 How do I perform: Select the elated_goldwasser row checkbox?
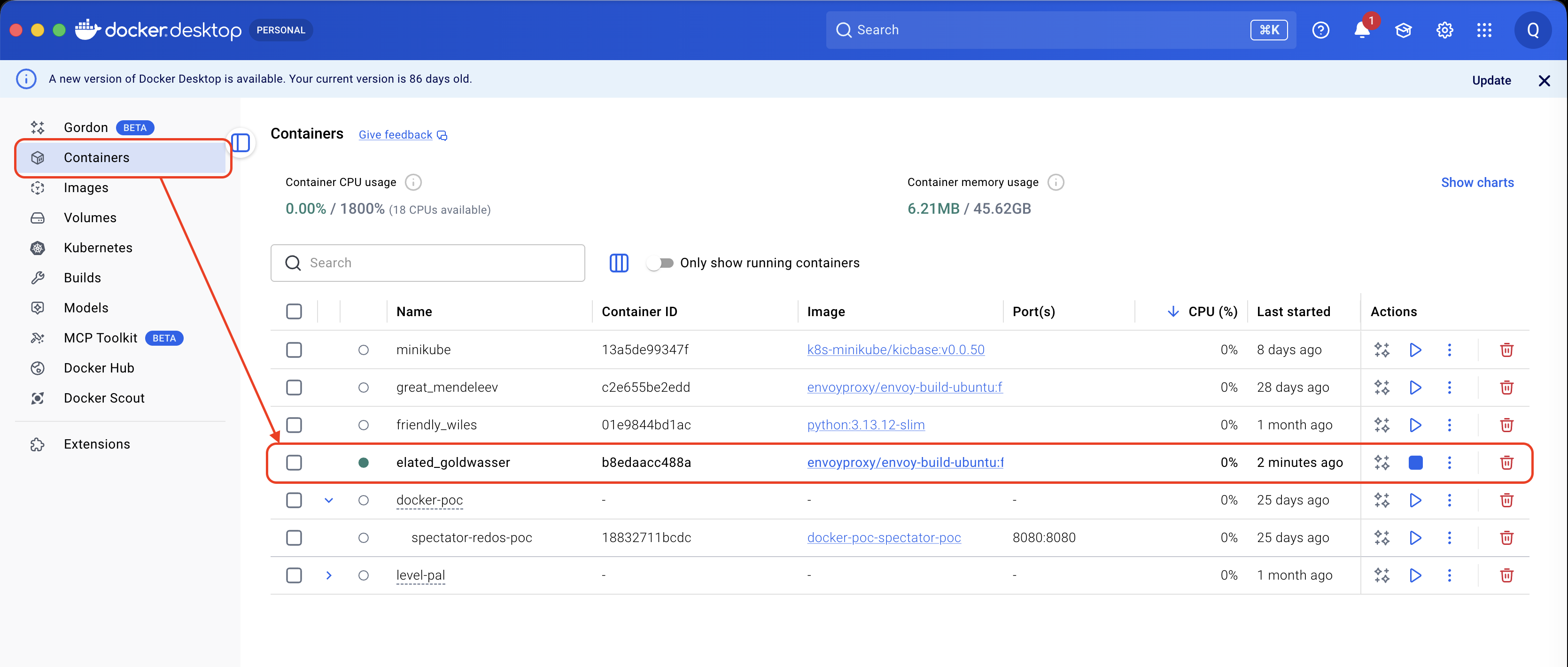[294, 463]
